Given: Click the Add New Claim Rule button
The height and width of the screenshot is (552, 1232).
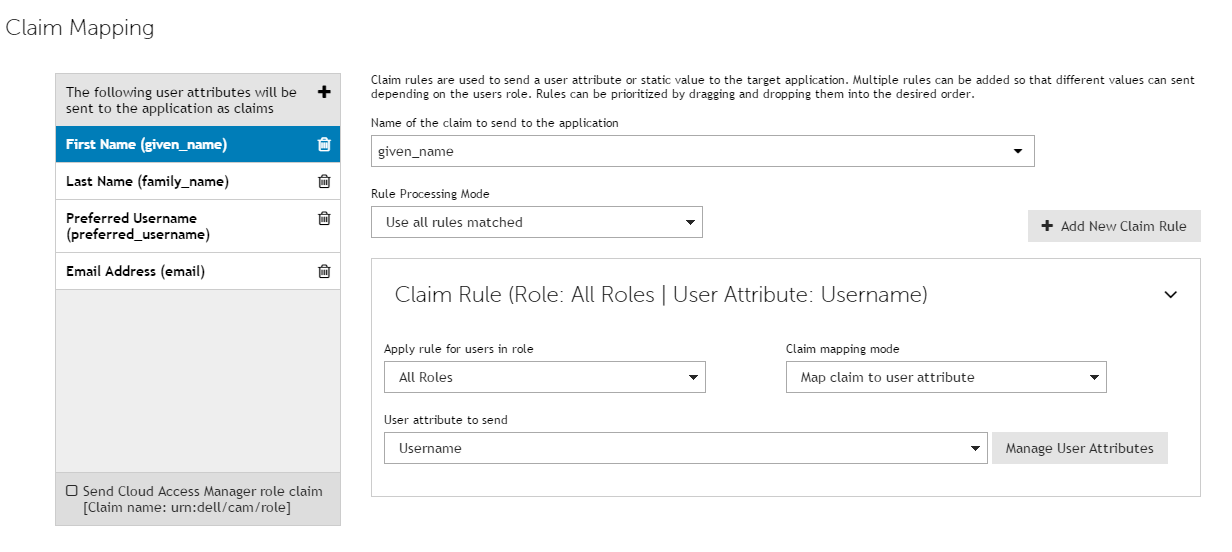Looking at the screenshot, I should pyautogui.click(x=1114, y=226).
